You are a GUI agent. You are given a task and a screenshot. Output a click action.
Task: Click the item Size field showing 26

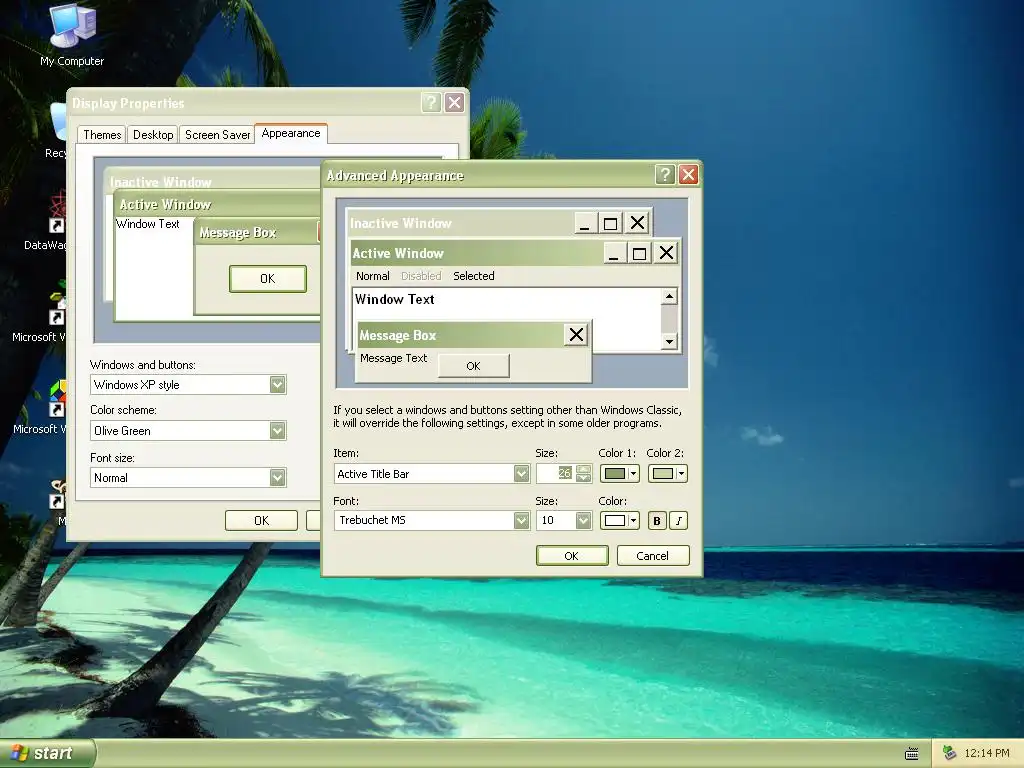pyautogui.click(x=555, y=473)
